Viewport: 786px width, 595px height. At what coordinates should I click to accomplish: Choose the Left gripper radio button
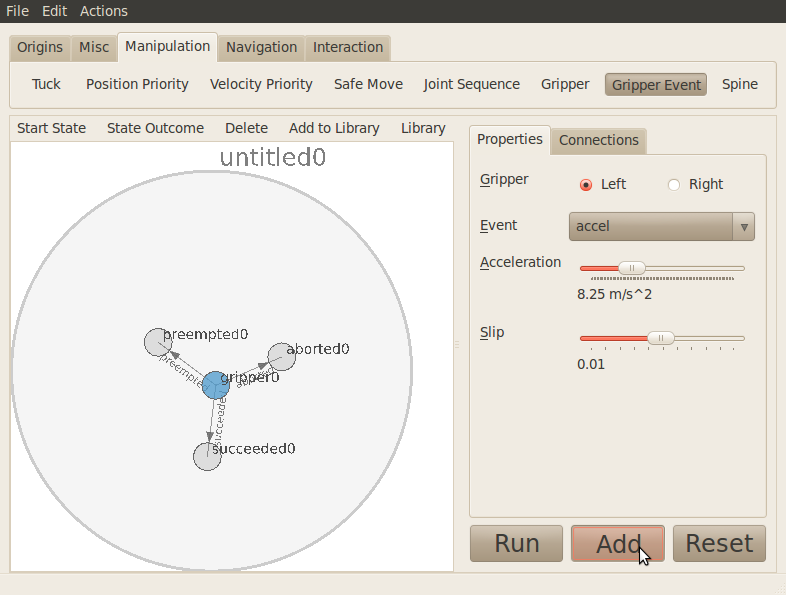coord(586,184)
